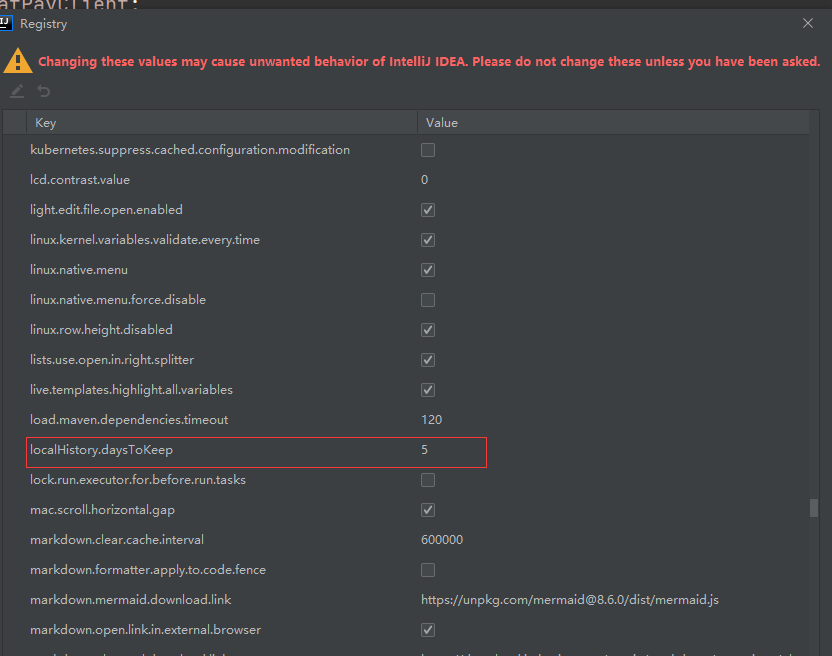832x656 pixels.
Task: Click the vertical scrollbar thumb
Action: [814, 507]
